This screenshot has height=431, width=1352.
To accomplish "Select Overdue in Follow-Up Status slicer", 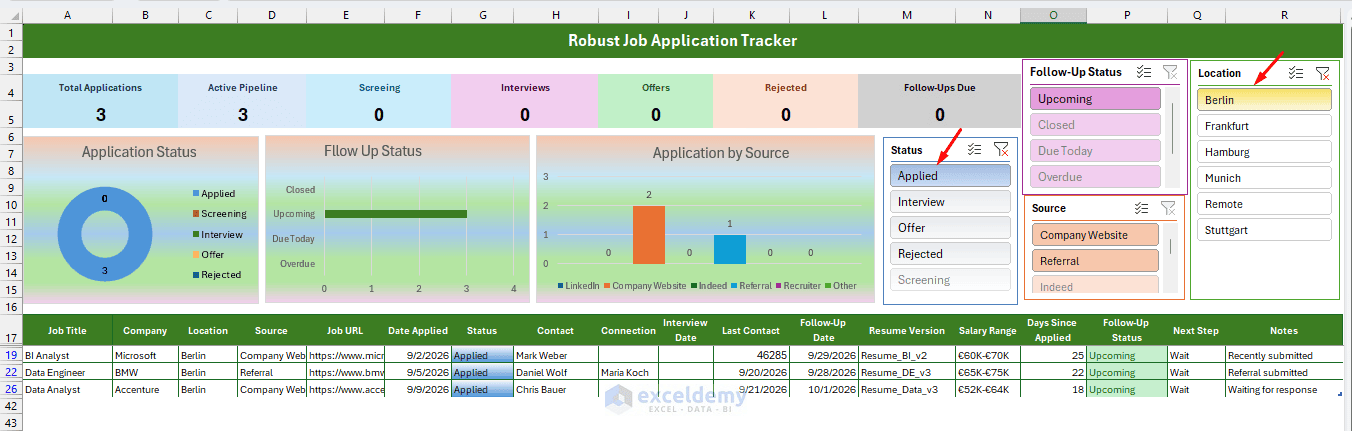I will (x=1095, y=177).
